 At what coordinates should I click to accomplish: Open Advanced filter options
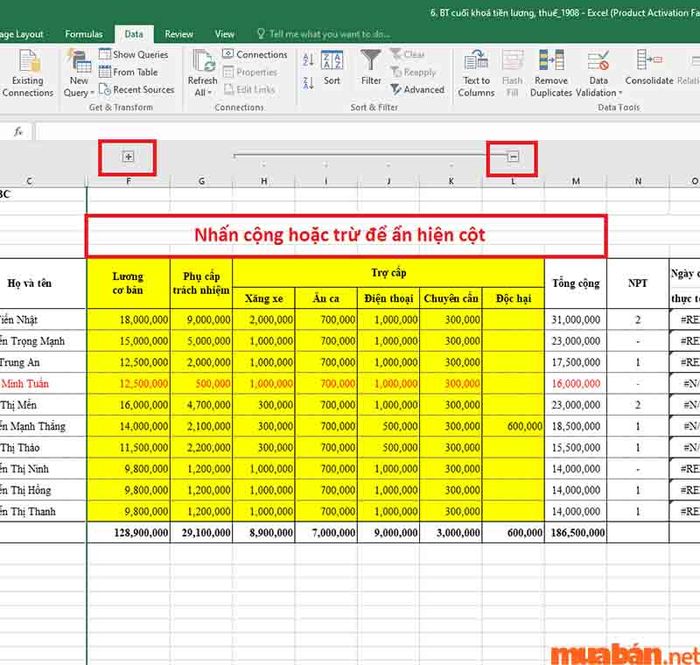(417, 90)
